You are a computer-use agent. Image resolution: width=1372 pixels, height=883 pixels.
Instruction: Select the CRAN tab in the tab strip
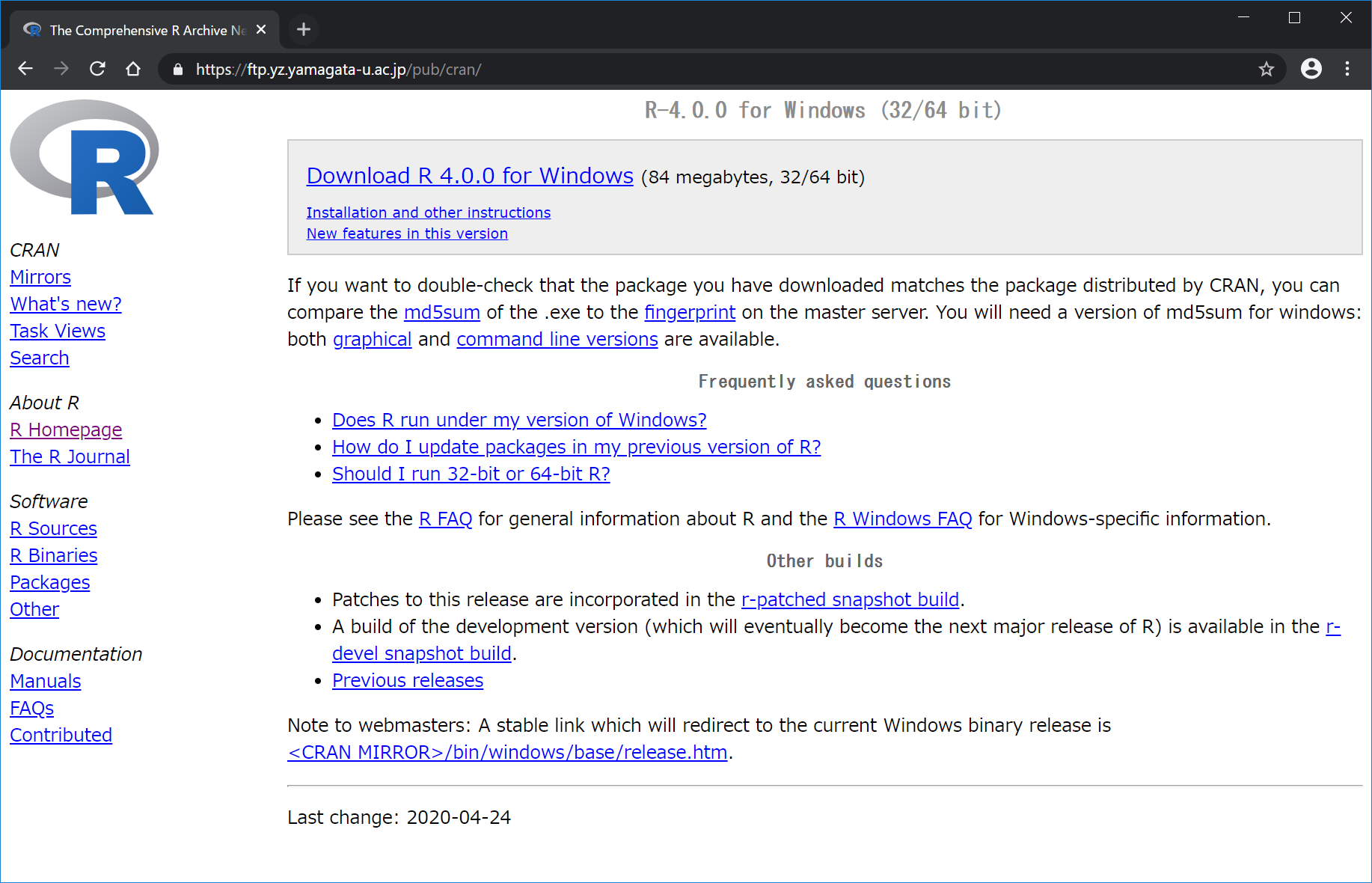[142, 30]
